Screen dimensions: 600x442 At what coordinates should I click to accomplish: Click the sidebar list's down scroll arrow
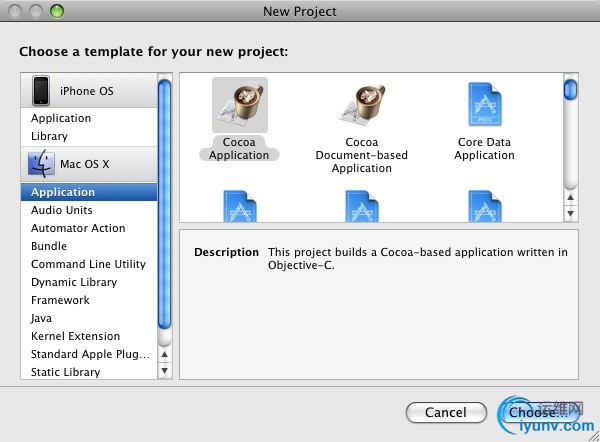coord(165,370)
